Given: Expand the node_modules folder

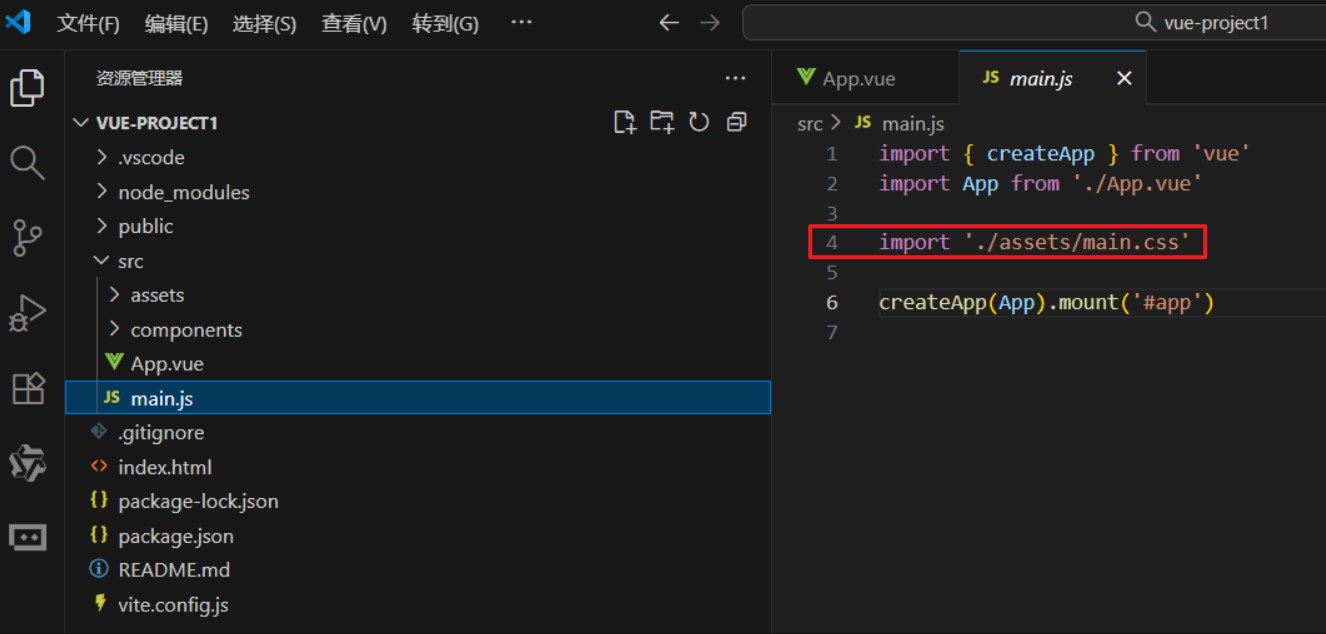Looking at the screenshot, I should (x=418, y=192).
